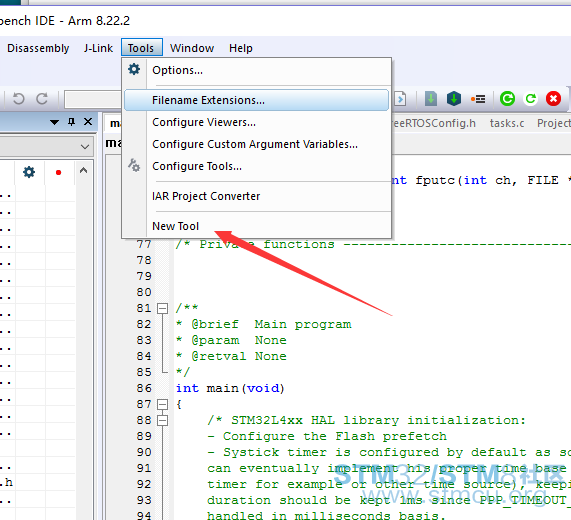Open the workspace configuration dropdown
This screenshot has width=571, height=520.
coord(85,147)
